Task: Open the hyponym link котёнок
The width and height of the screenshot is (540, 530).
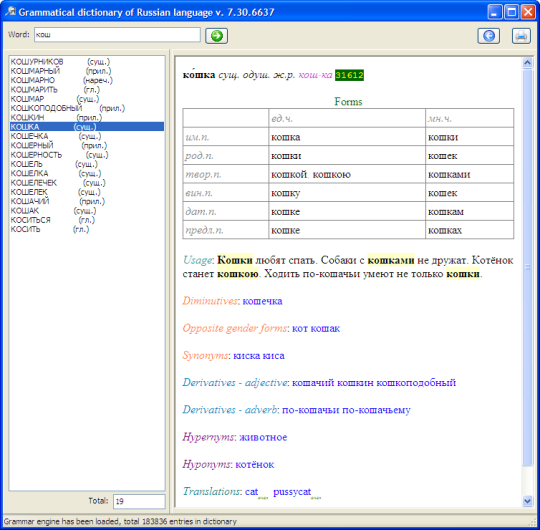Action: click(x=255, y=464)
